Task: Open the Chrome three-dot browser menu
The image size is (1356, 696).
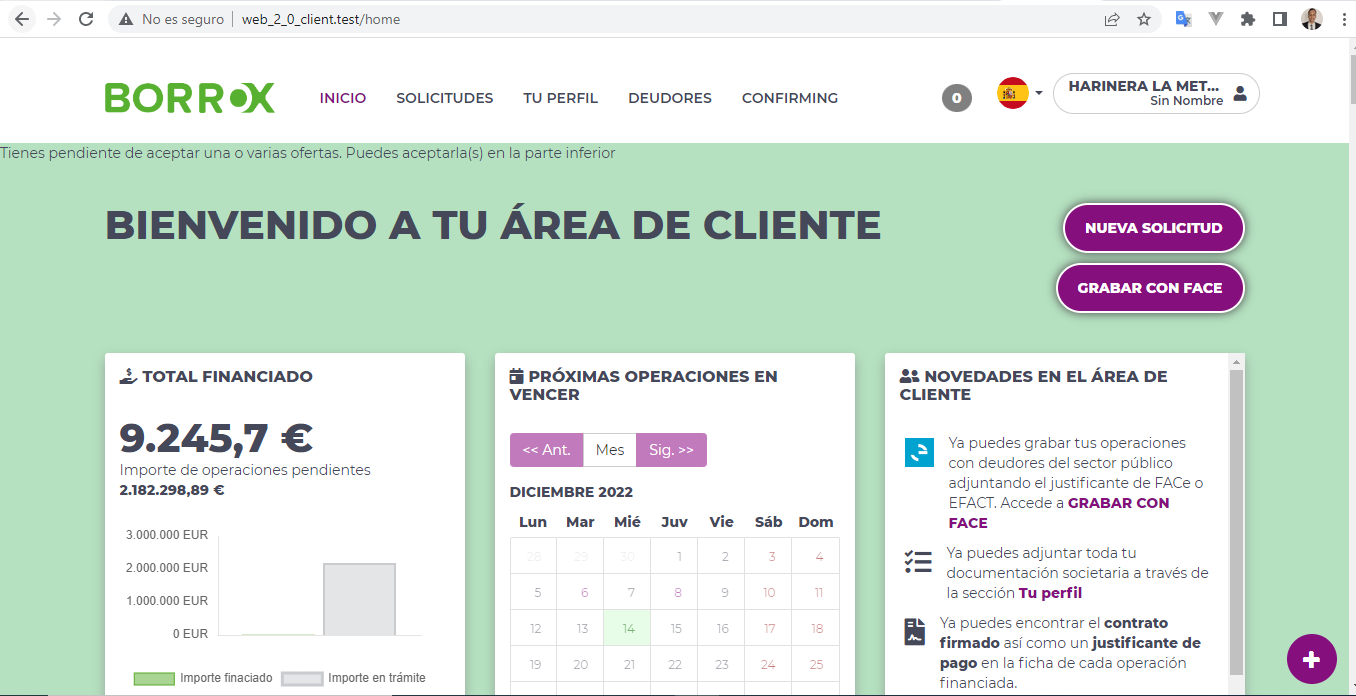Action: coord(1343,18)
